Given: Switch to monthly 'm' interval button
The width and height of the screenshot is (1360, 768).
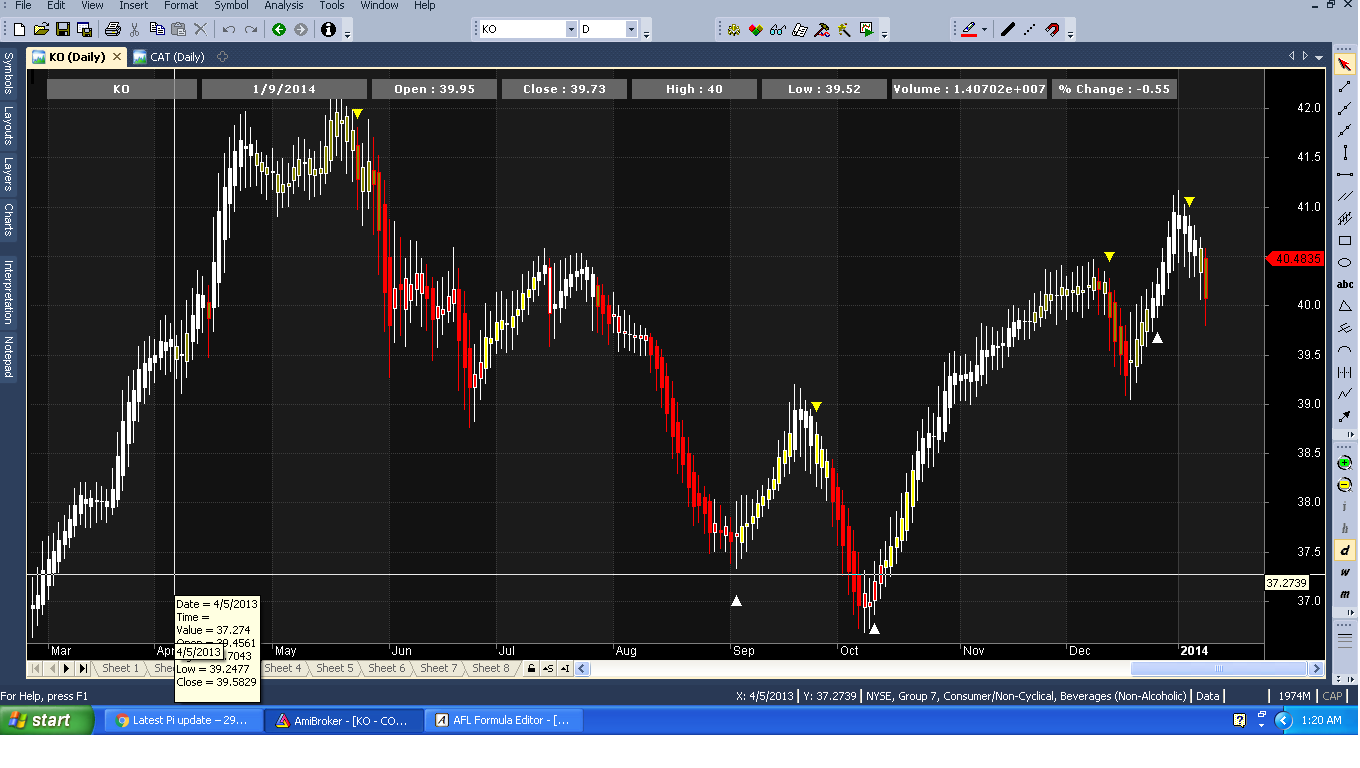Looking at the screenshot, I should tap(1345, 595).
